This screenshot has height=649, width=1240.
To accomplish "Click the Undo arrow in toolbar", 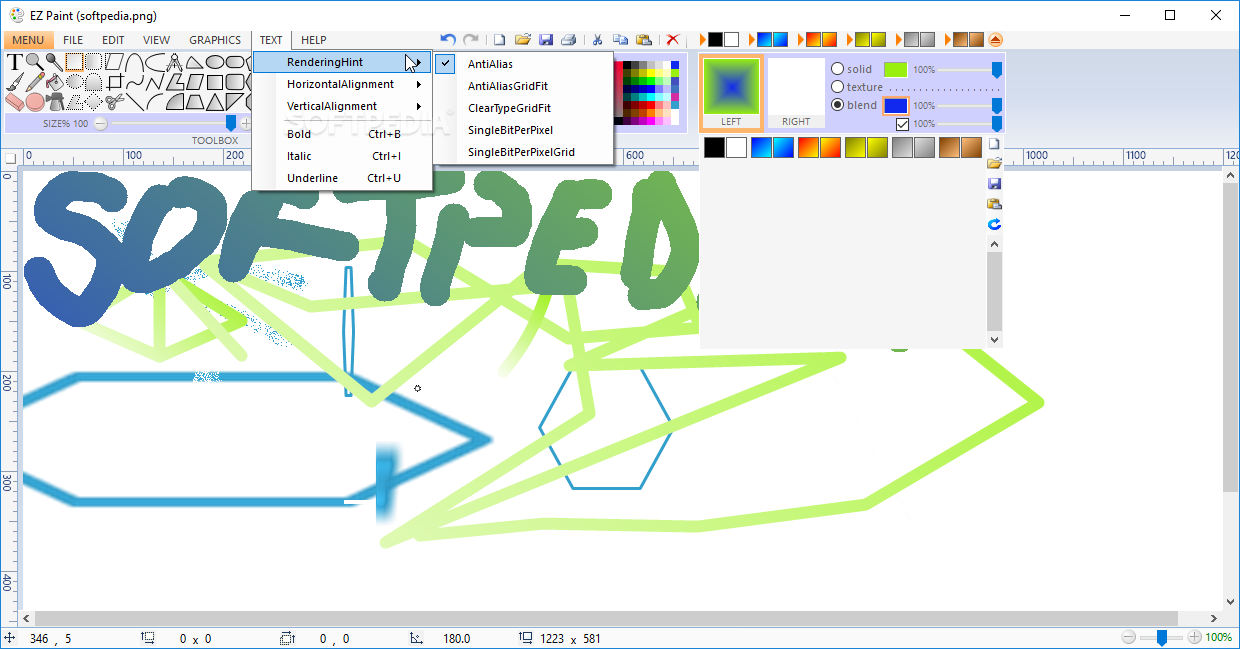I will point(448,39).
